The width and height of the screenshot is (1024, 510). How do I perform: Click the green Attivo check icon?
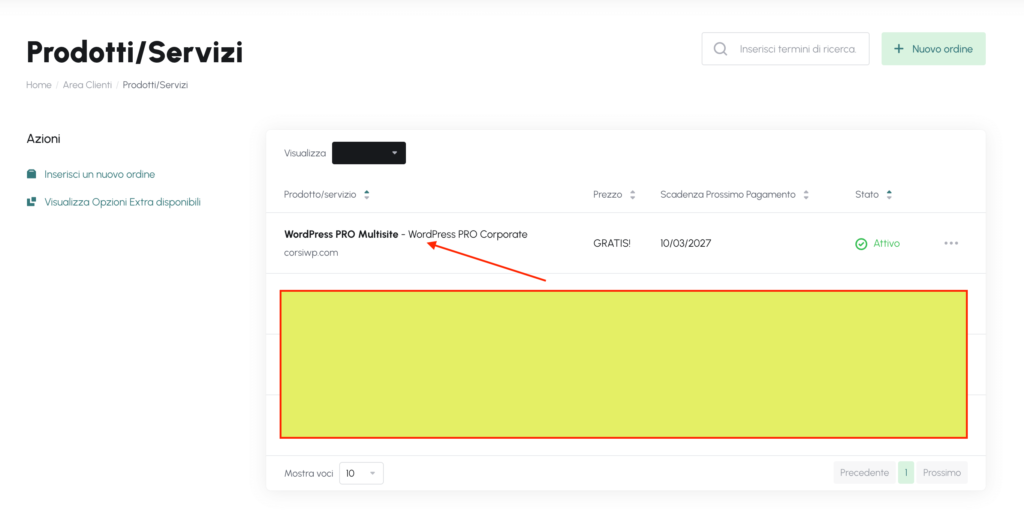(x=861, y=244)
